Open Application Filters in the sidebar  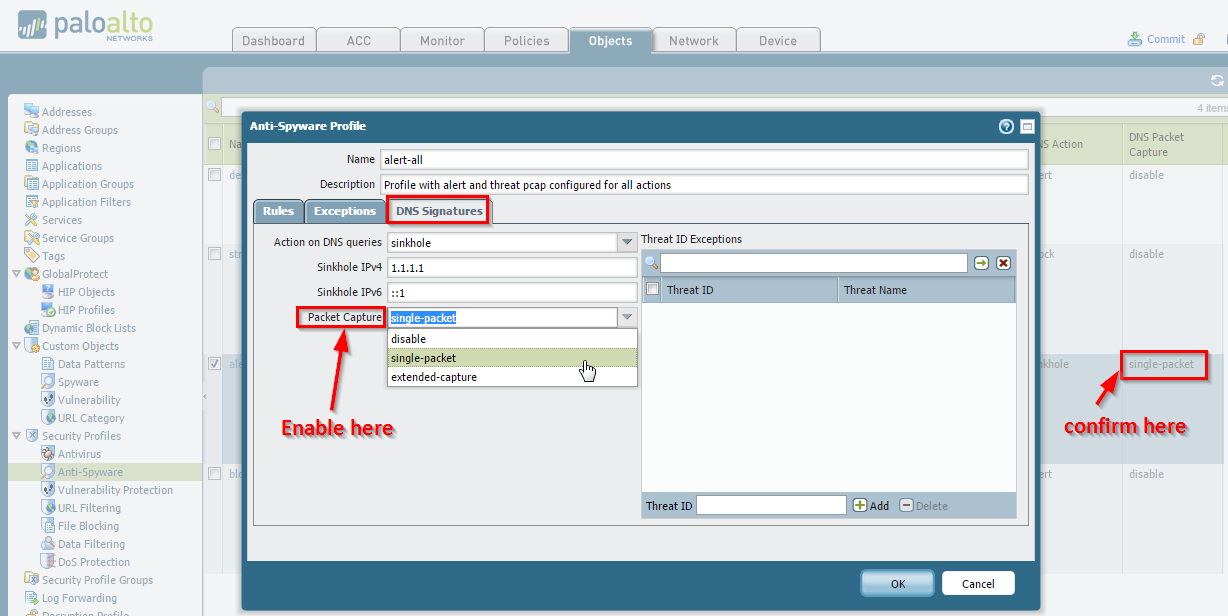86,202
